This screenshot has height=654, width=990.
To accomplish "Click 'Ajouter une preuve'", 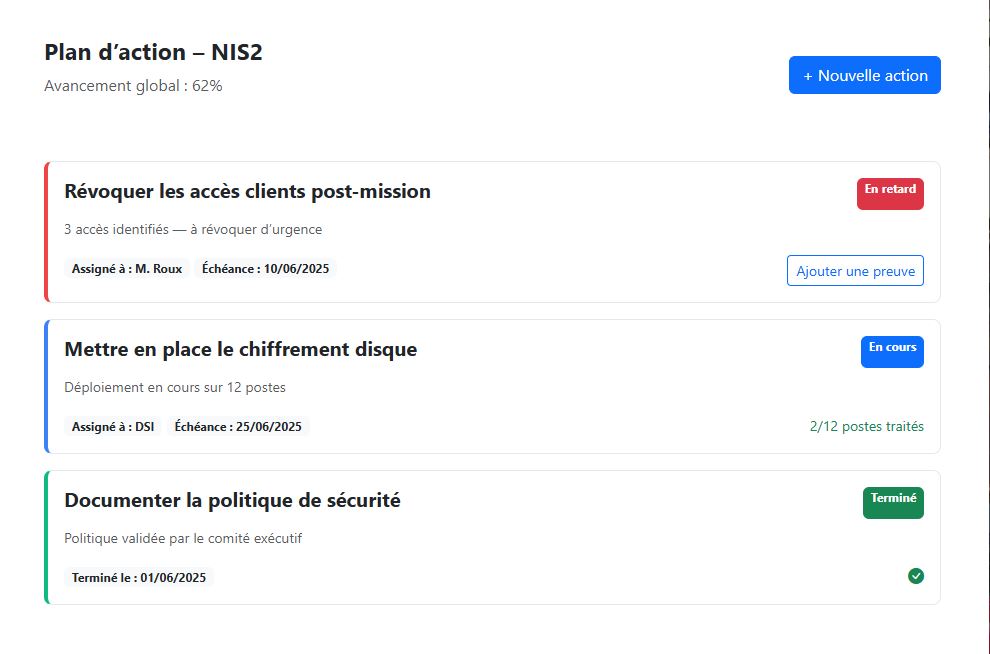I will click(x=854, y=270).
